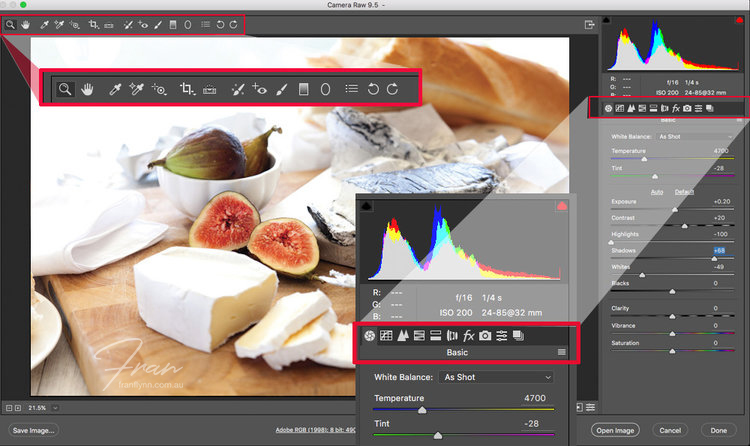This screenshot has height=446, width=750.
Task: Open the Snapshots tab in the small right panel strip
Action: [x=710, y=109]
